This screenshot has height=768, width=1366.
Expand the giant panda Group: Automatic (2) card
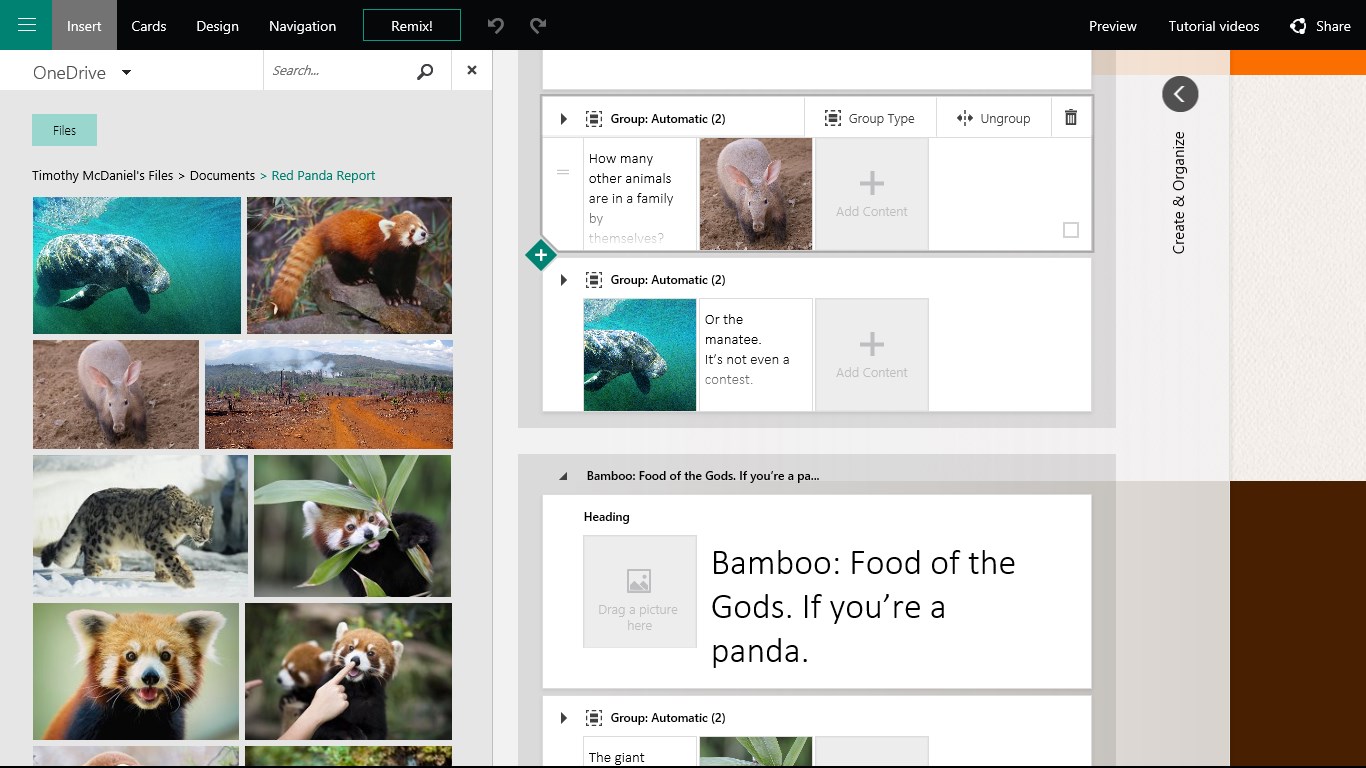[x=563, y=718]
